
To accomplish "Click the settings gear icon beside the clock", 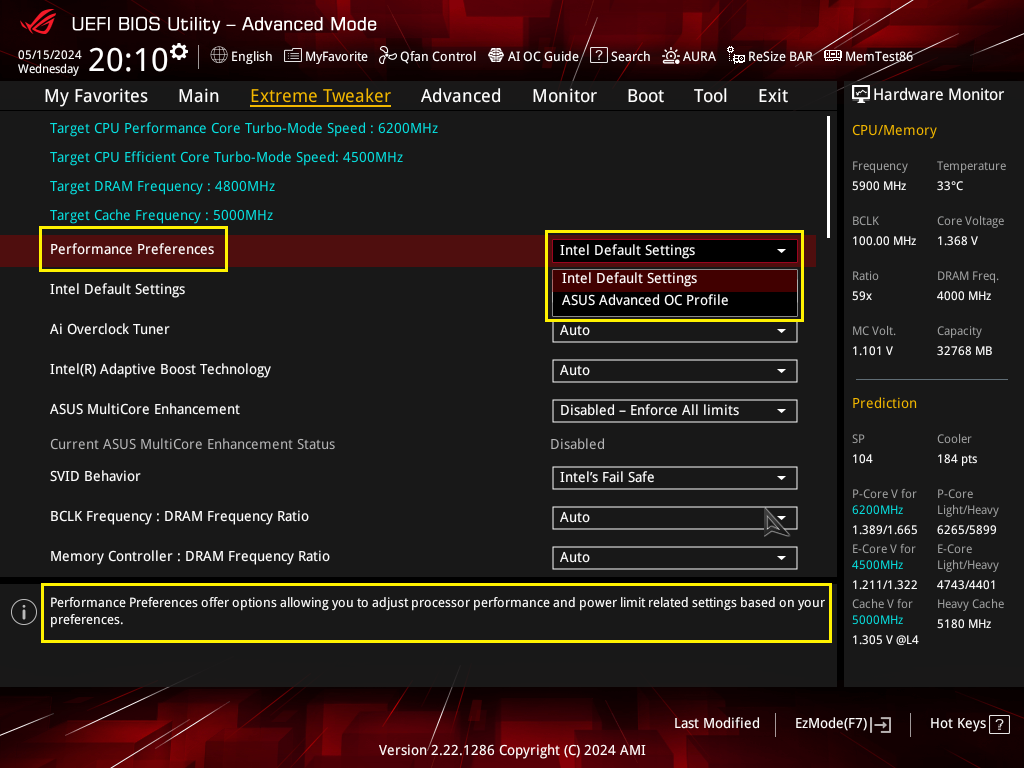I will click(179, 52).
